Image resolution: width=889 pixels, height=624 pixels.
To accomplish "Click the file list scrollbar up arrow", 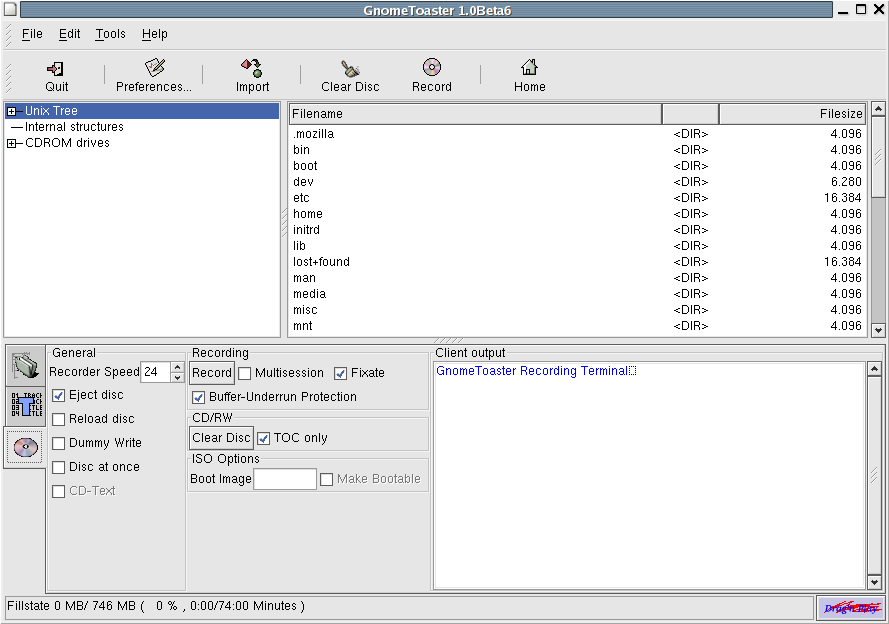I will pyautogui.click(x=878, y=109).
